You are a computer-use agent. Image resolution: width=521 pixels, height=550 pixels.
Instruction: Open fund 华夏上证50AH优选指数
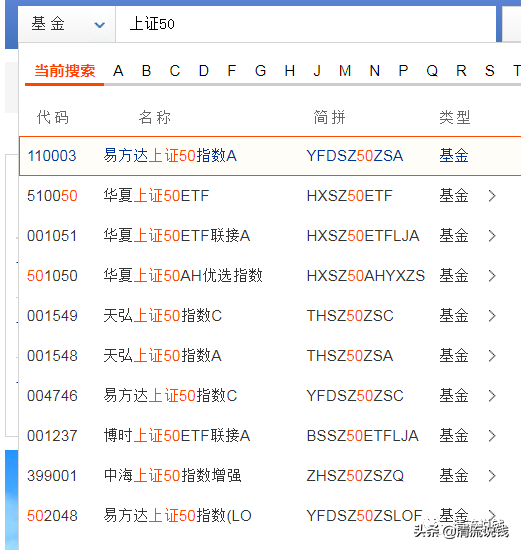click(x=183, y=276)
